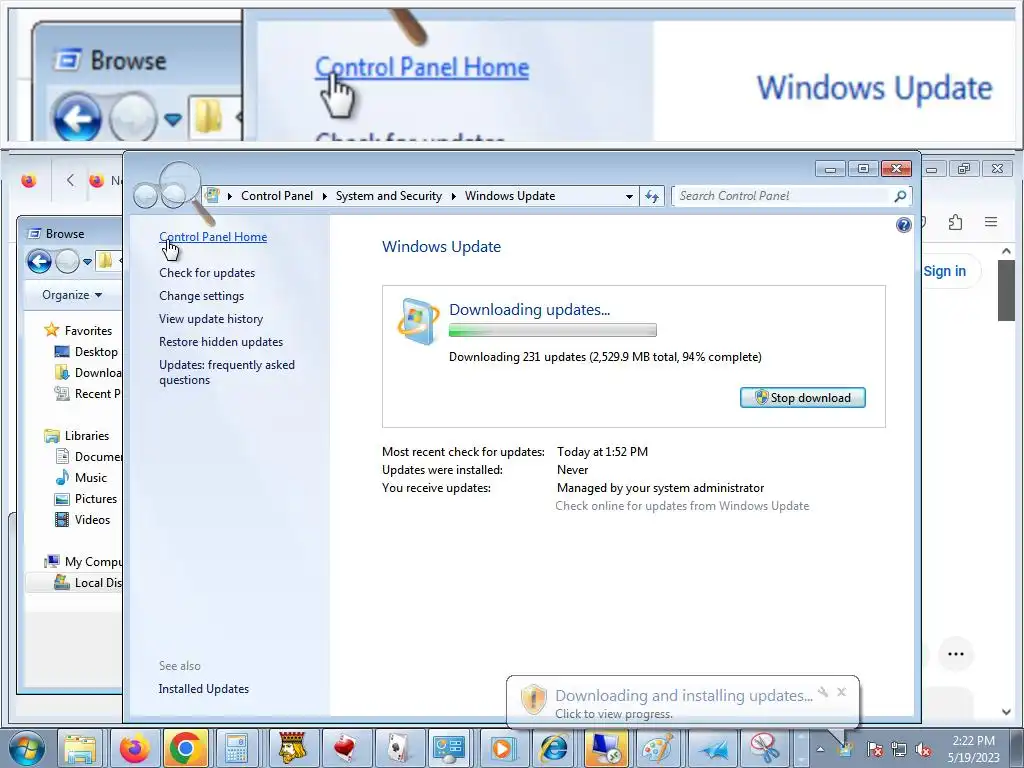The width and height of the screenshot is (1024, 768).
Task: Click the update download progress bar
Action: tap(552, 330)
